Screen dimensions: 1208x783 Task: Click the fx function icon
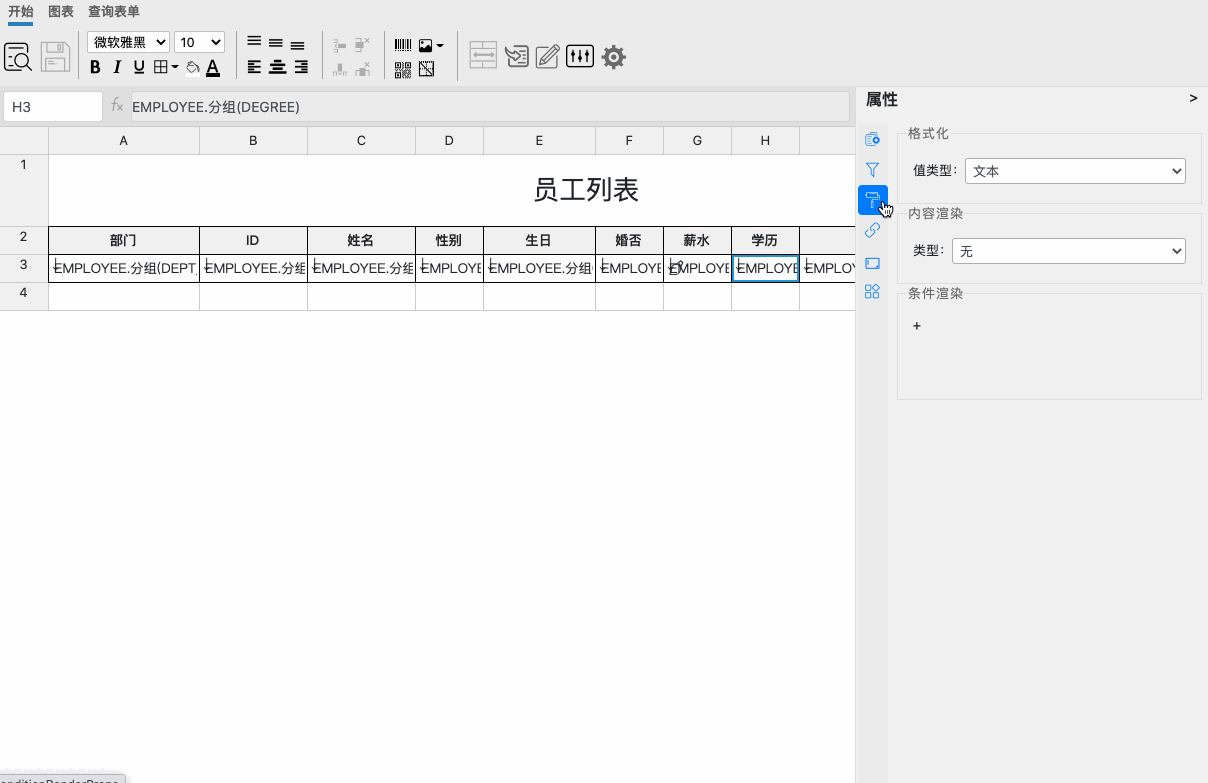[117, 106]
